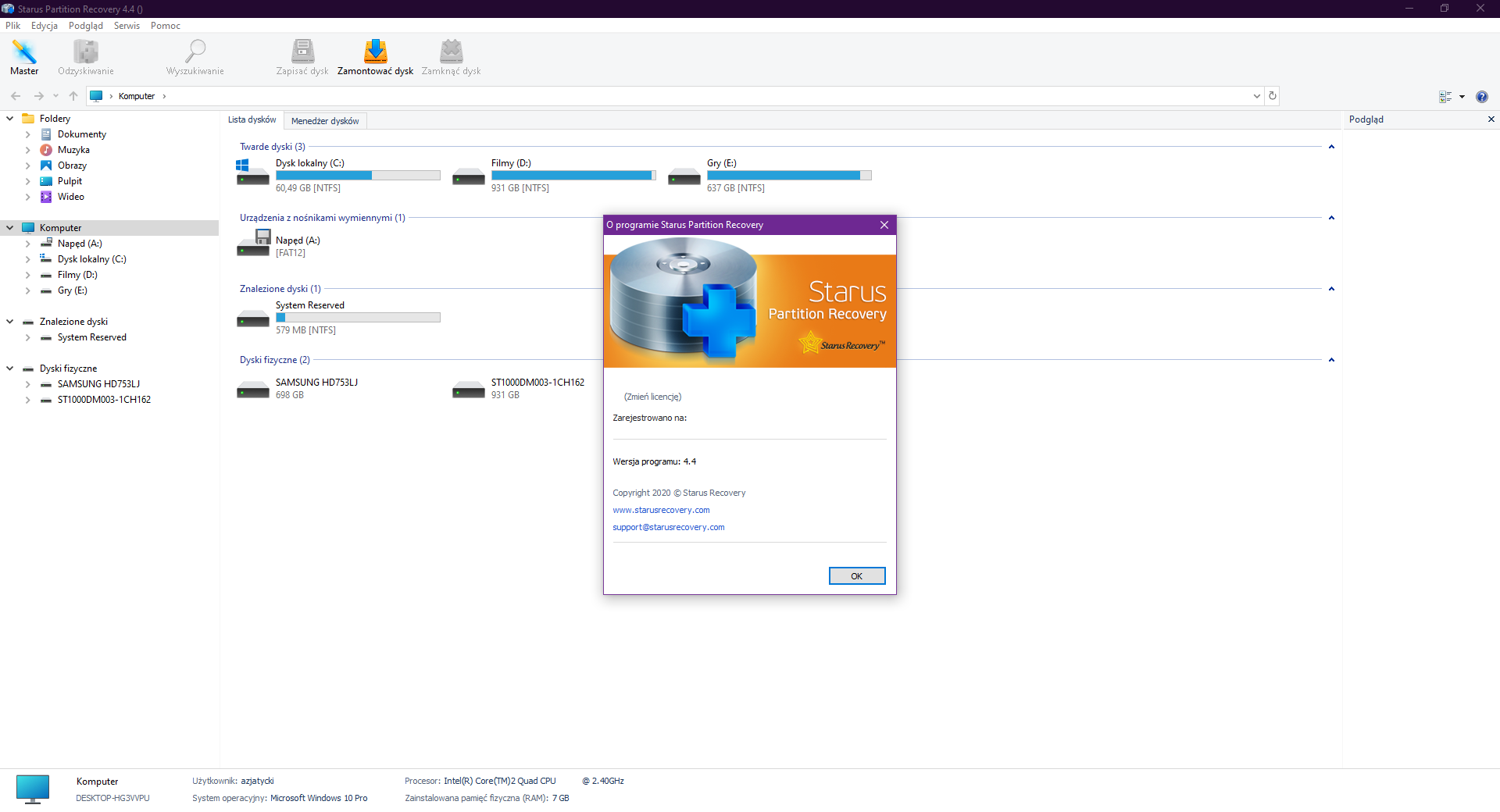Viewport: 1500px width, 812px height.
Task: Select Wideo folder in tree
Action: (70, 197)
